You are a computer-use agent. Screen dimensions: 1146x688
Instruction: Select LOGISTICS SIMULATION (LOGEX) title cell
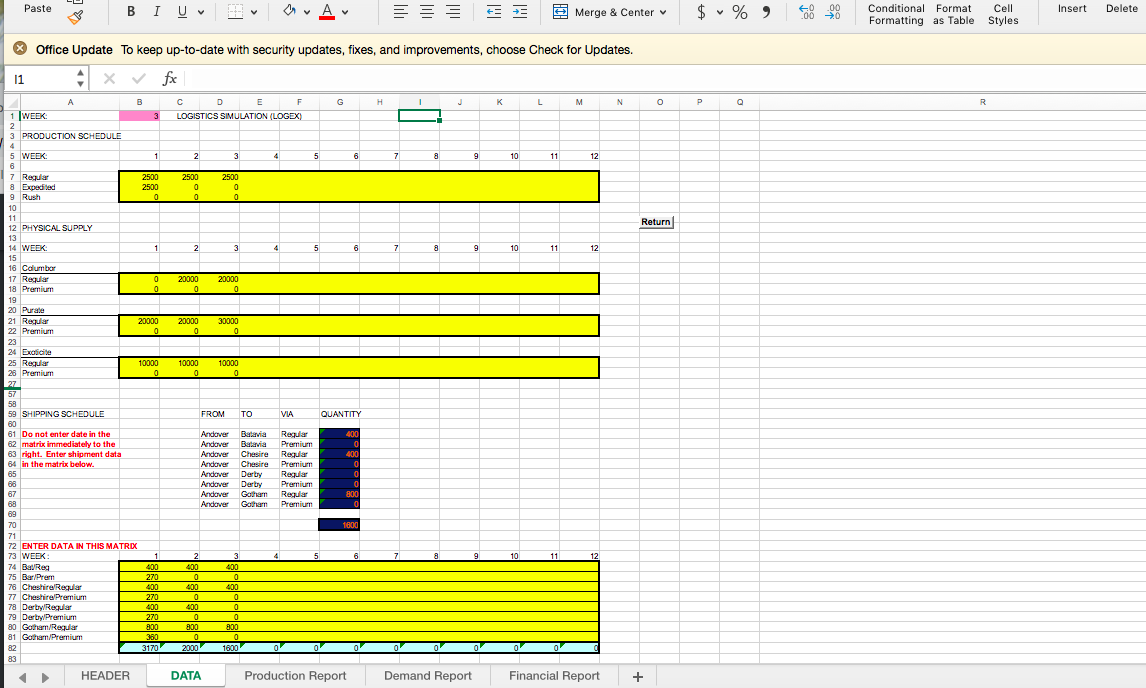(239, 116)
